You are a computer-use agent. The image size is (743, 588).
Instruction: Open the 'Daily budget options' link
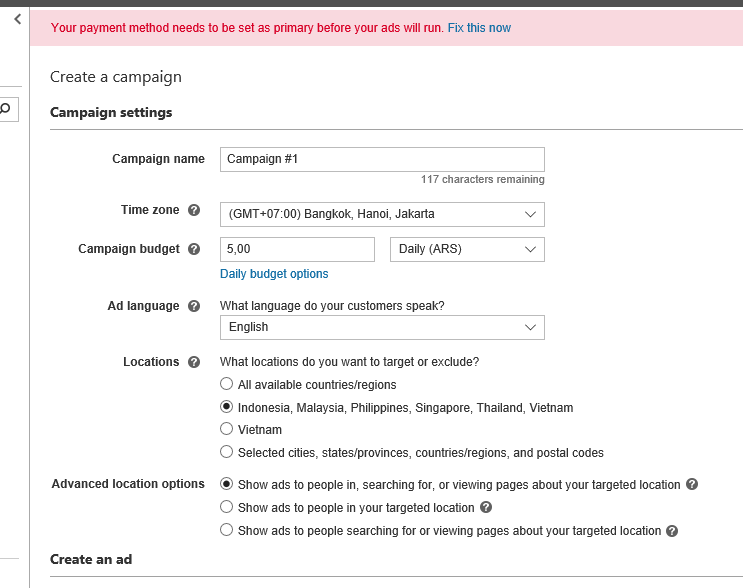[x=274, y=274]
